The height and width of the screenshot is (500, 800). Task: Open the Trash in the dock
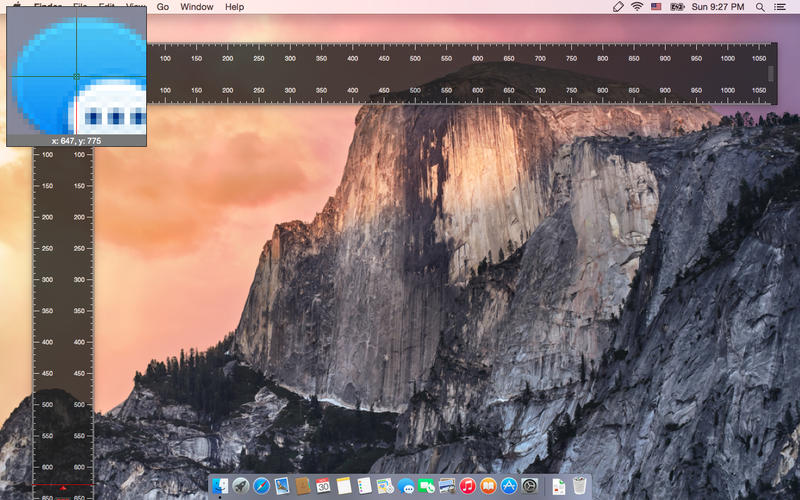tap(579, 486)
